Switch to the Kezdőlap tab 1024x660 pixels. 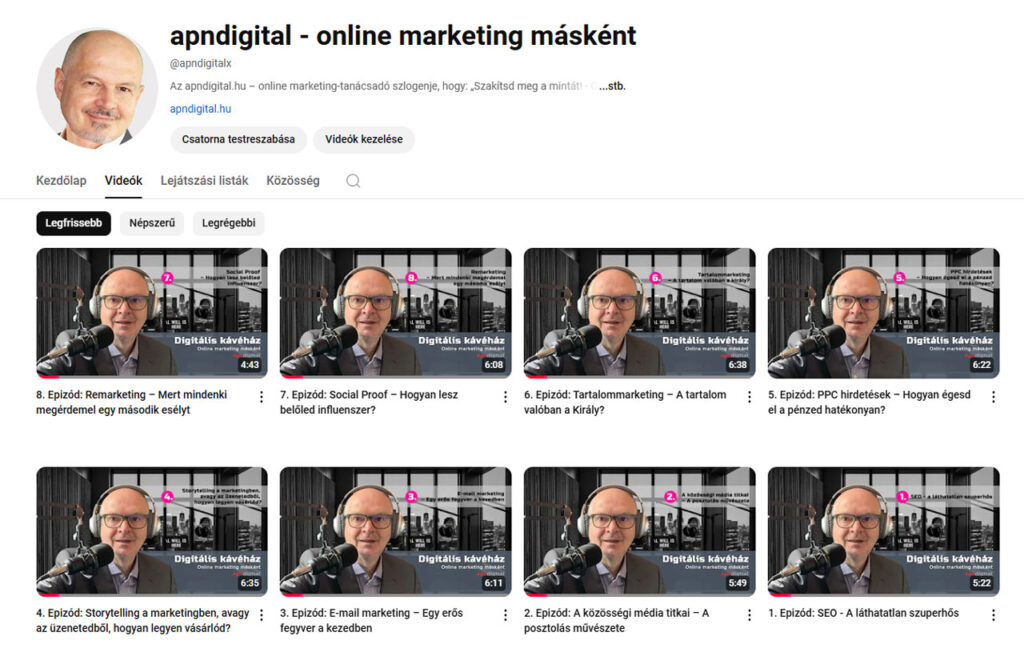[x=61, y=180]
